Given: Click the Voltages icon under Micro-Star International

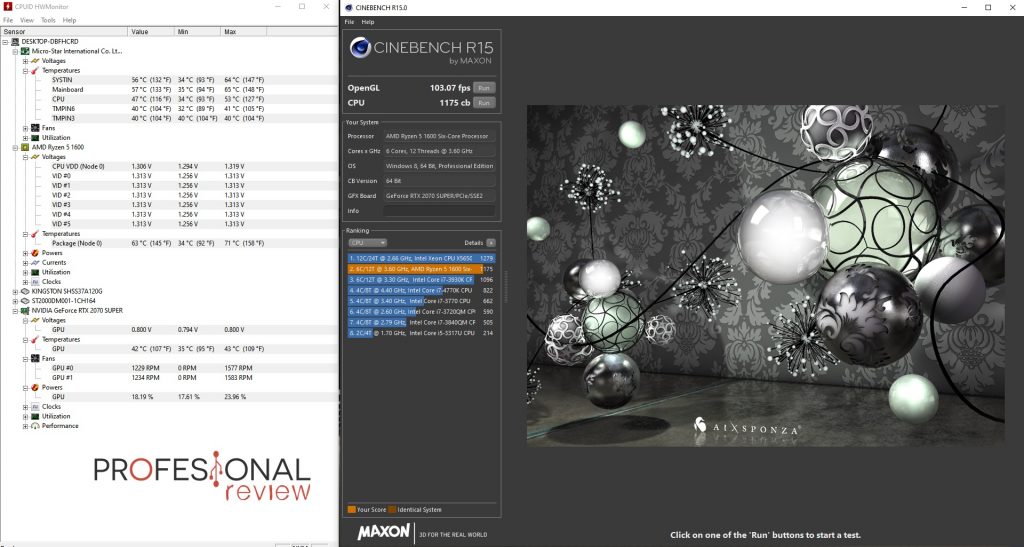Looking at the screenshot, I should pos(35,61).
